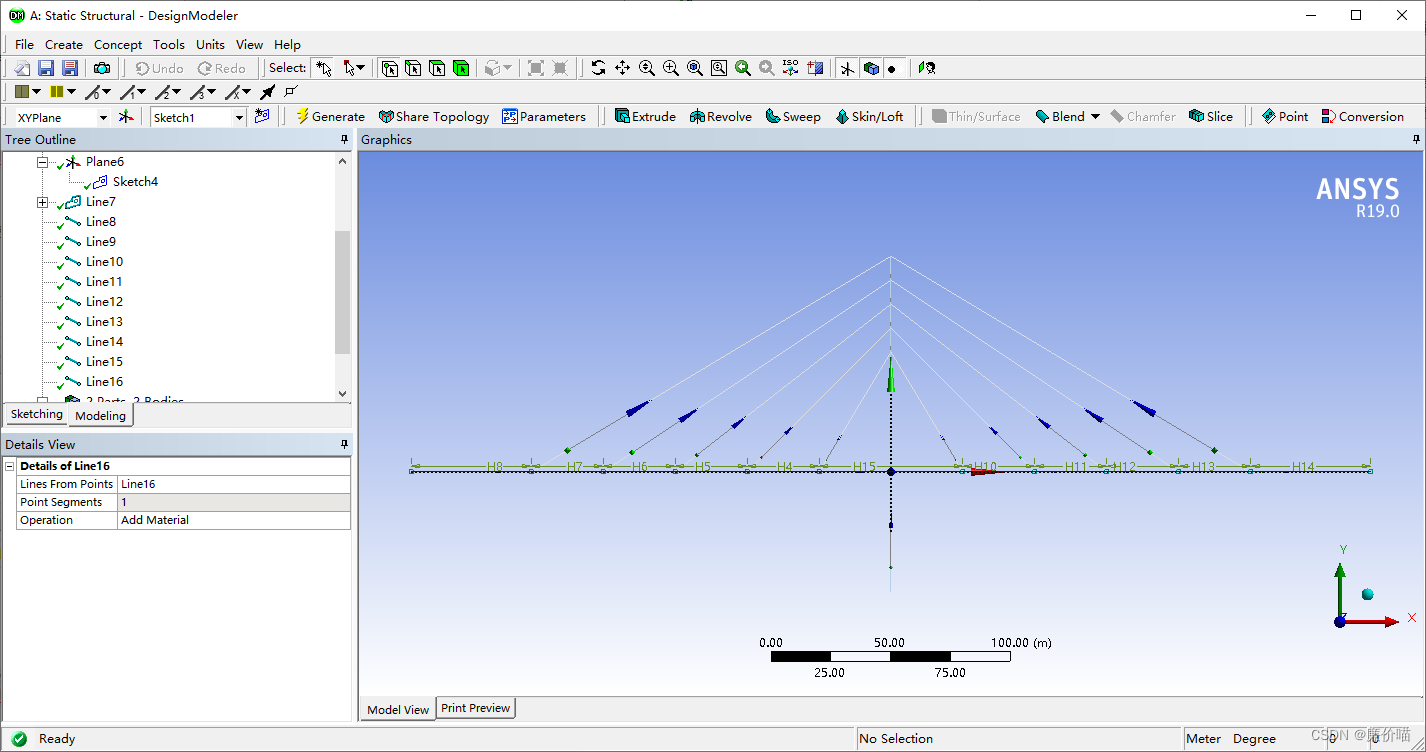The height and width of the screenshot is (752, 1426).
Task: Toggle the display points button
Action: coord(893,68)
